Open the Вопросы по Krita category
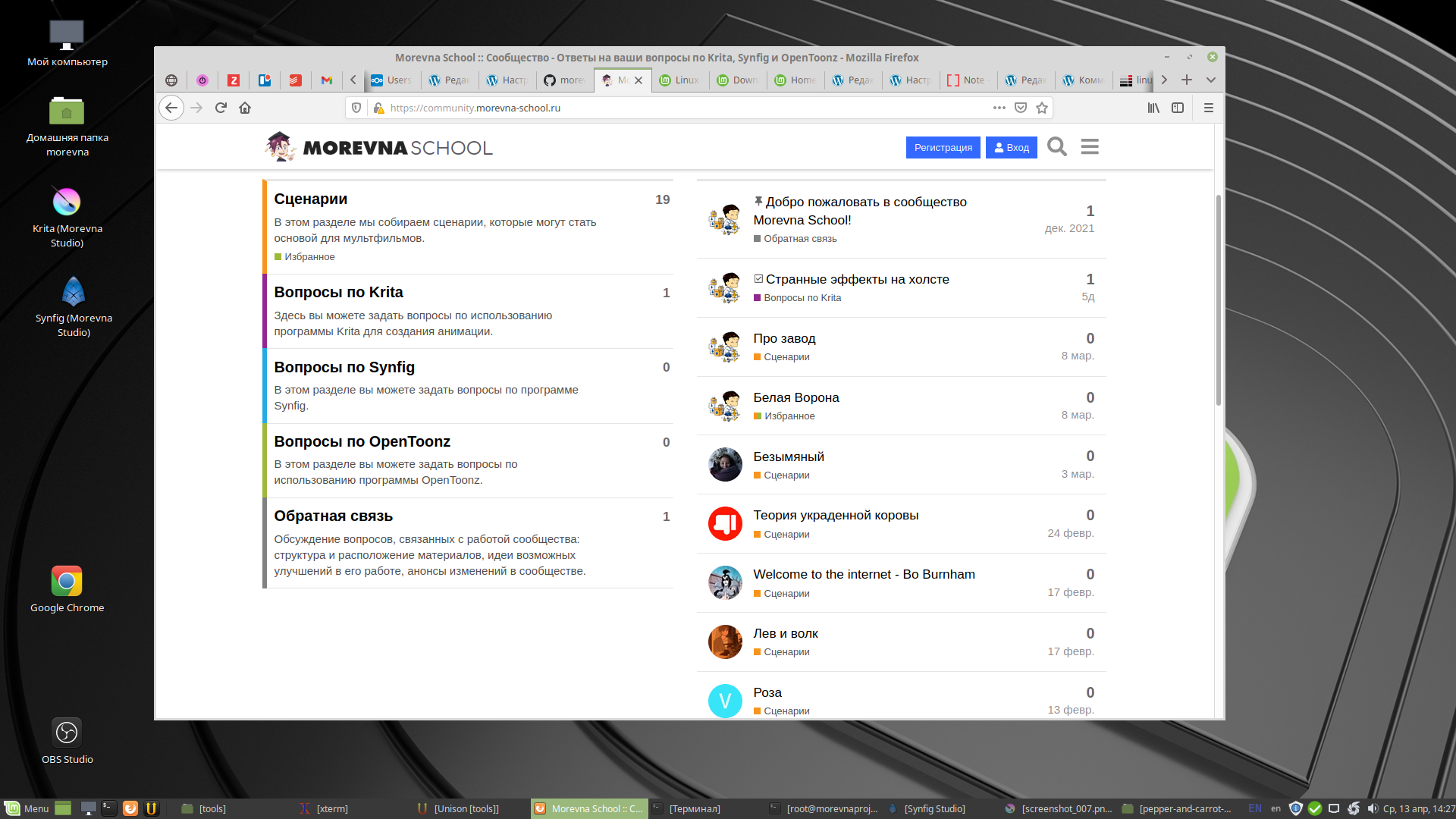The image size is (1456, 819). coord(338,292)
